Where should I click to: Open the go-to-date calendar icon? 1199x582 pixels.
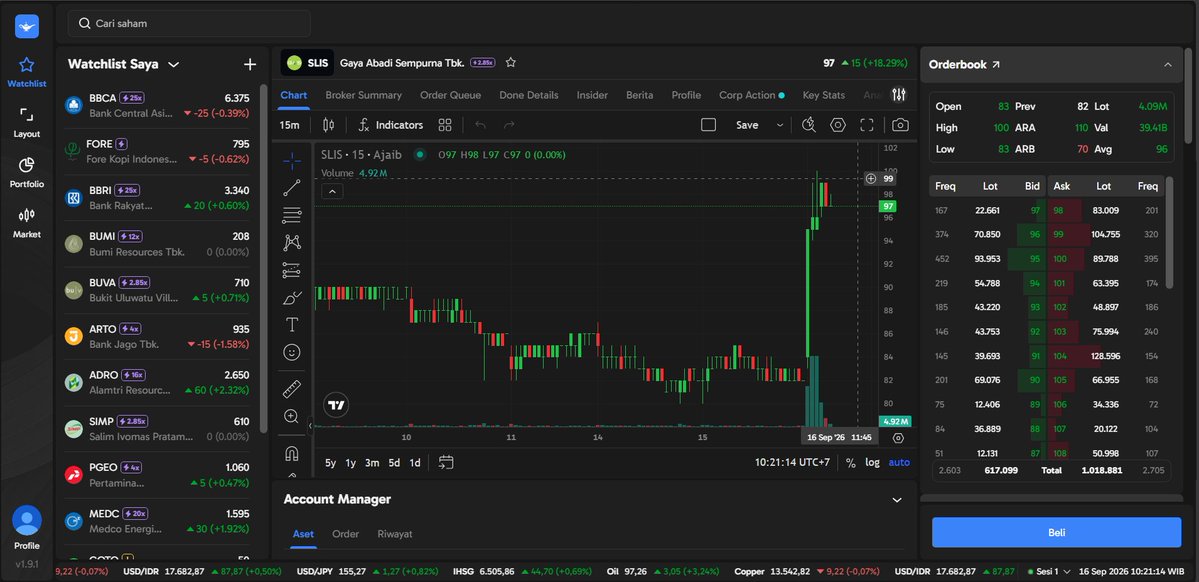(447, 462)
